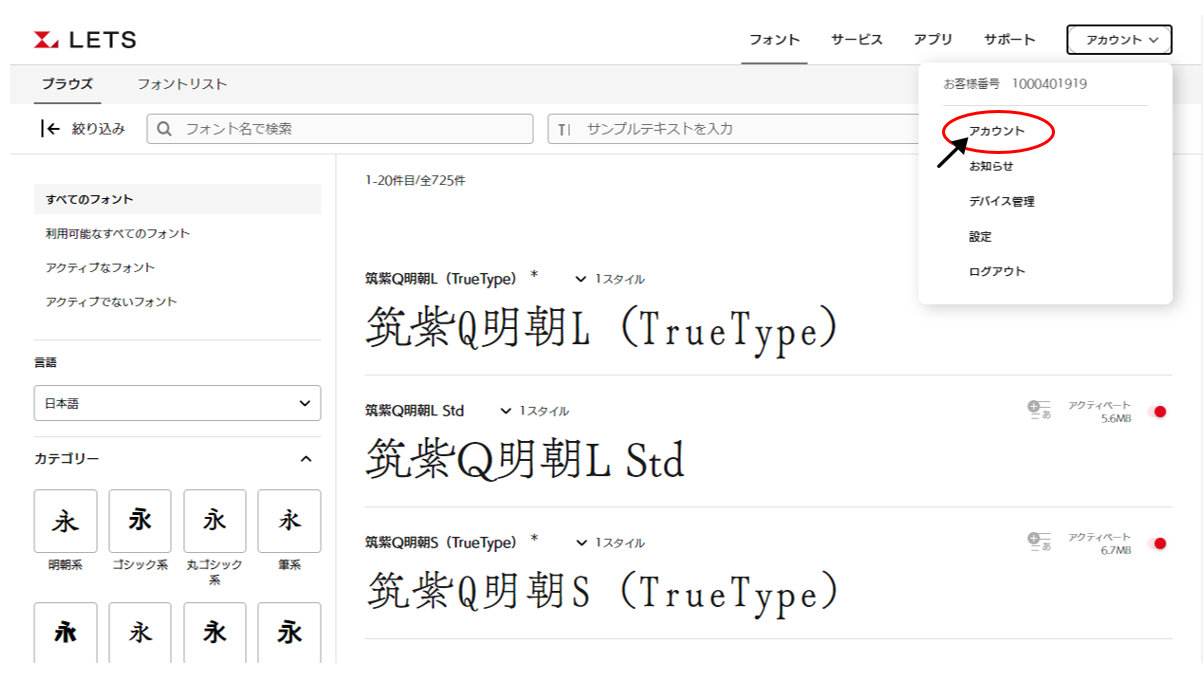The image size is (1204, 675).
Task: Select the 筆系 category tile
Action: pyautogui.click(x=289, y=521)
